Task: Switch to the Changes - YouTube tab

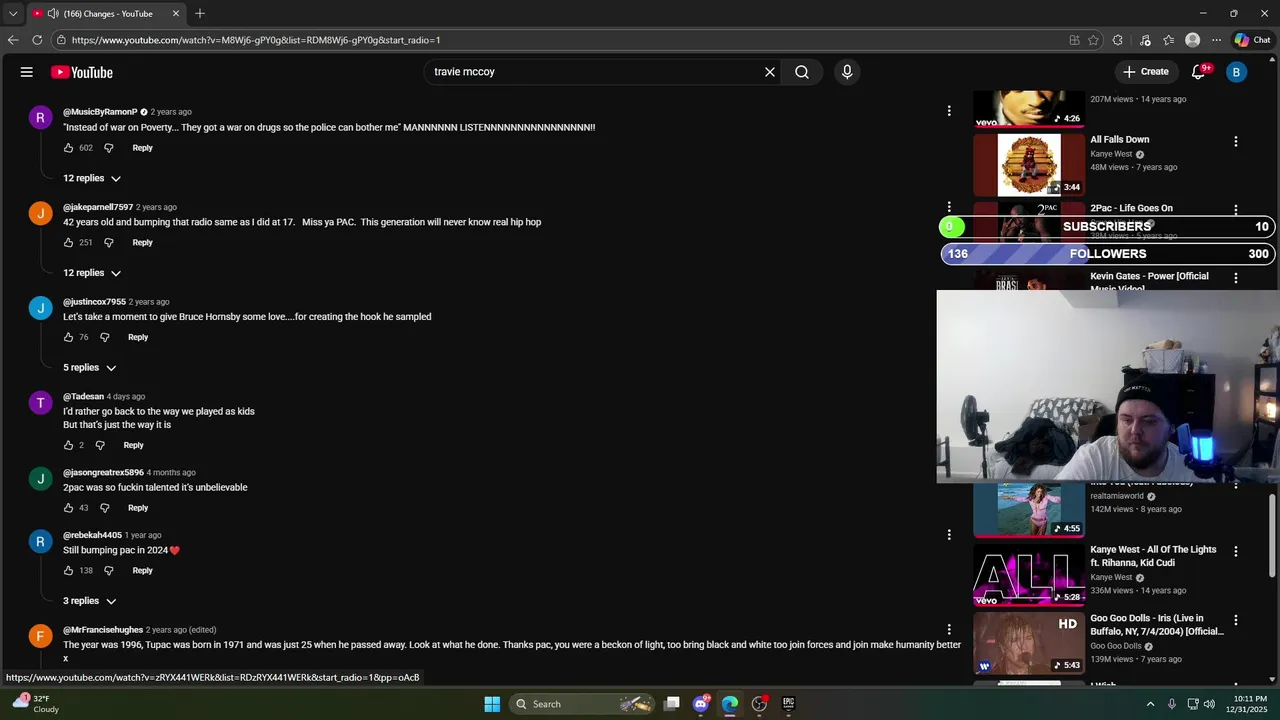Action: point(107,13)
